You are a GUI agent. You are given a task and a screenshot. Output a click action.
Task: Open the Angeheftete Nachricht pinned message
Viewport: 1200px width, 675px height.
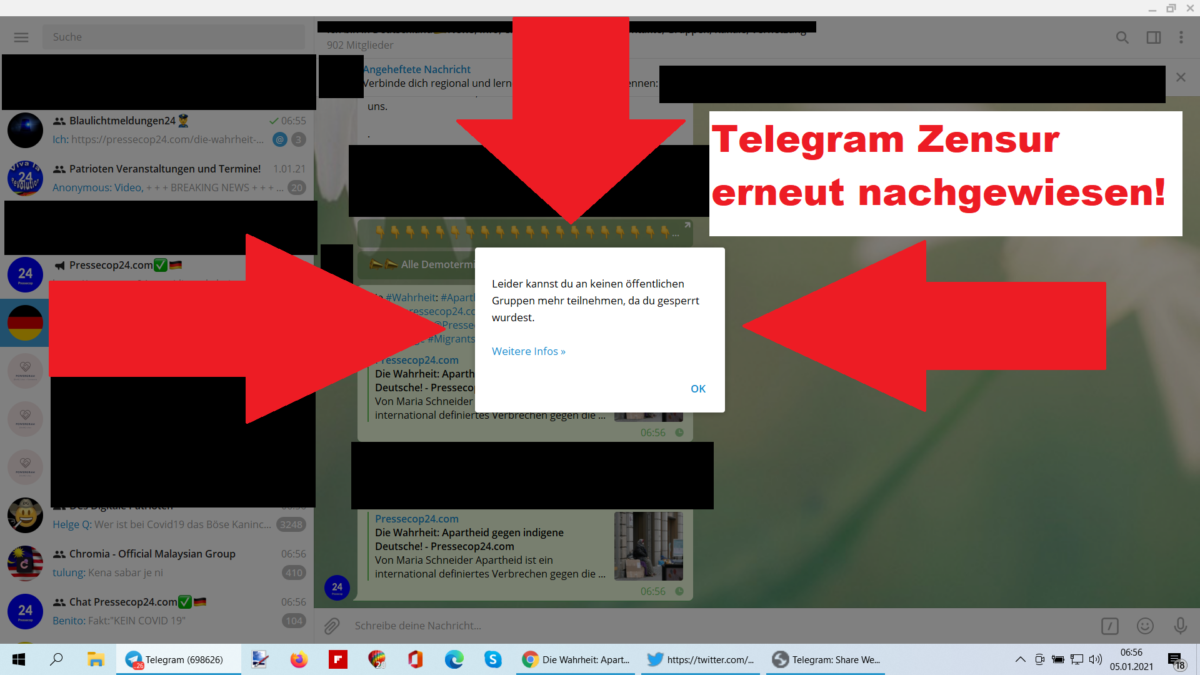coord(417,69)
